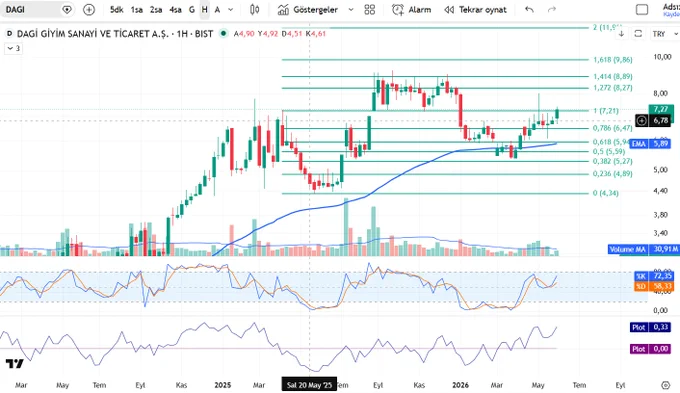
Task: Switch to the G daily timeframe
Action: click(x=192, y=10)
